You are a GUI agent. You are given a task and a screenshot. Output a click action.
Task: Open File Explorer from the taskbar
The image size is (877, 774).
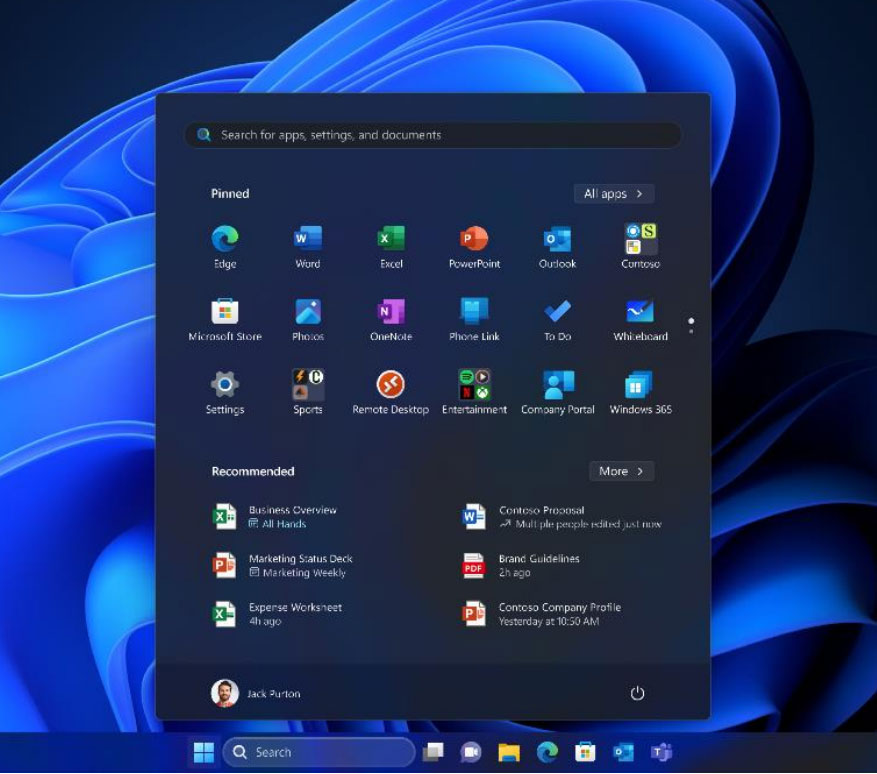coord(509,752)
